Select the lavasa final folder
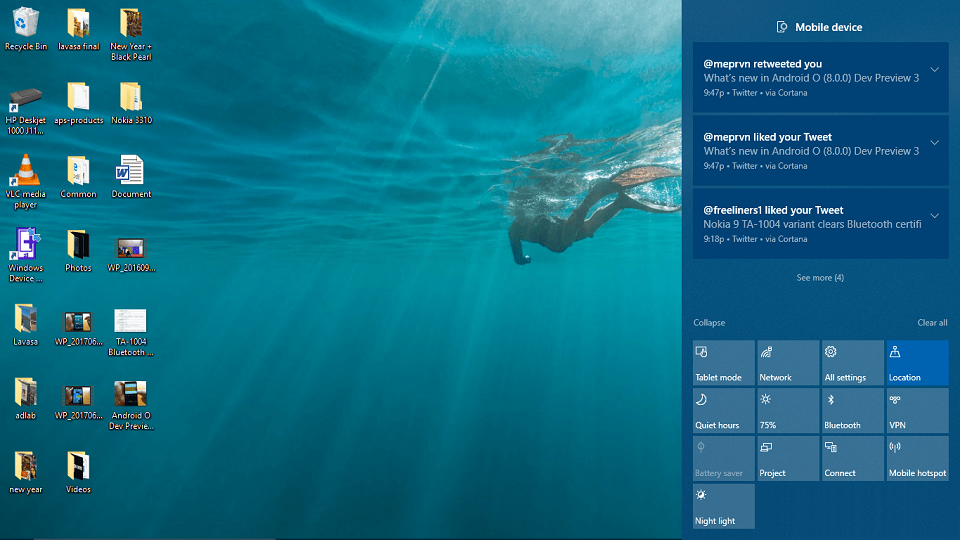Viewport: 960px width, 540px height. pyautogui.click(x=78, y=29)
